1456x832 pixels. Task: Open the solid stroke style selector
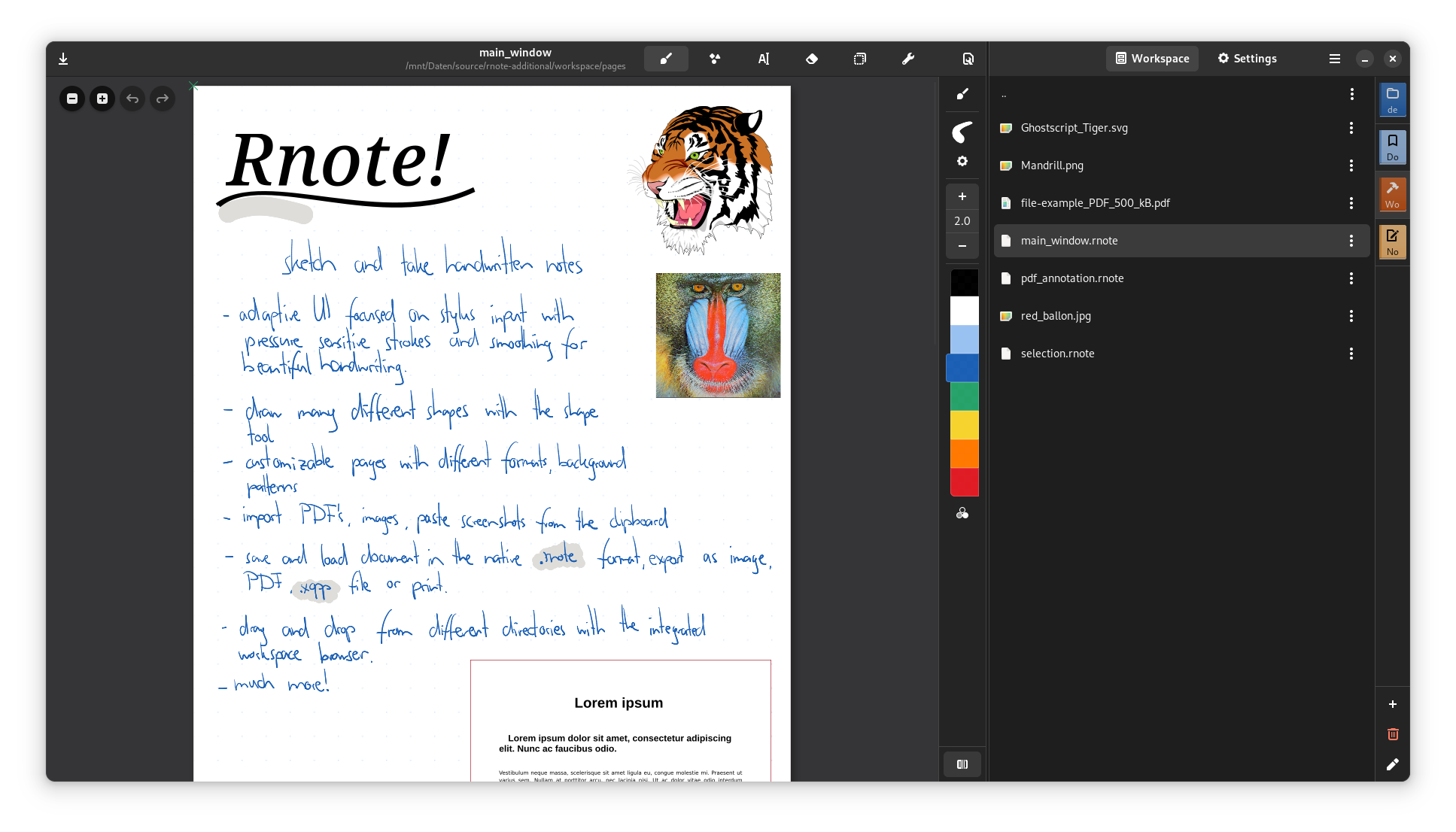point(962,132)
